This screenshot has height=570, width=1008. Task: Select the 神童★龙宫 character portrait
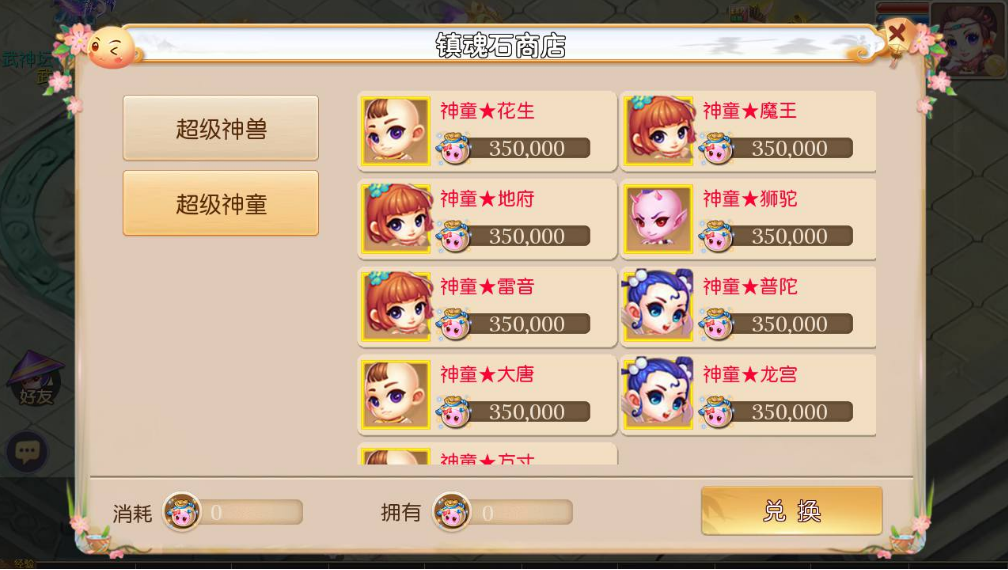coord(658,395)
